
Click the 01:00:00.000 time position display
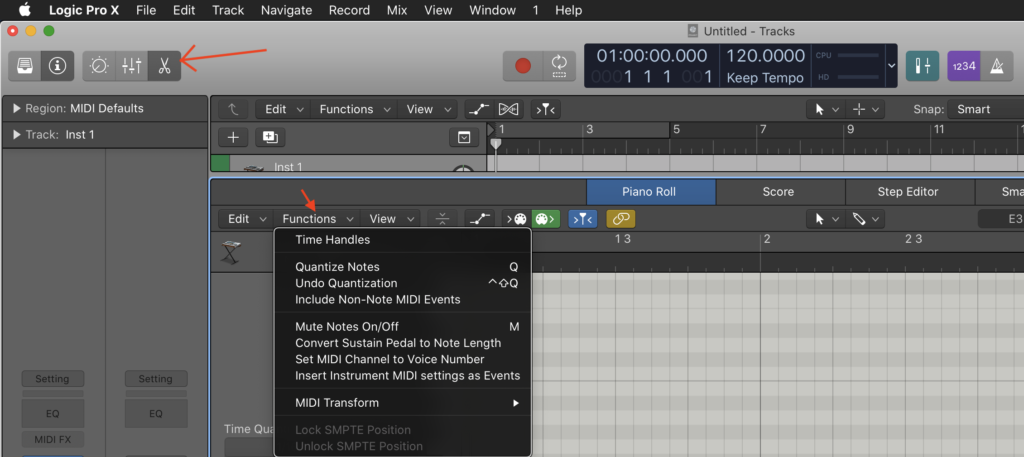point(652,55)
